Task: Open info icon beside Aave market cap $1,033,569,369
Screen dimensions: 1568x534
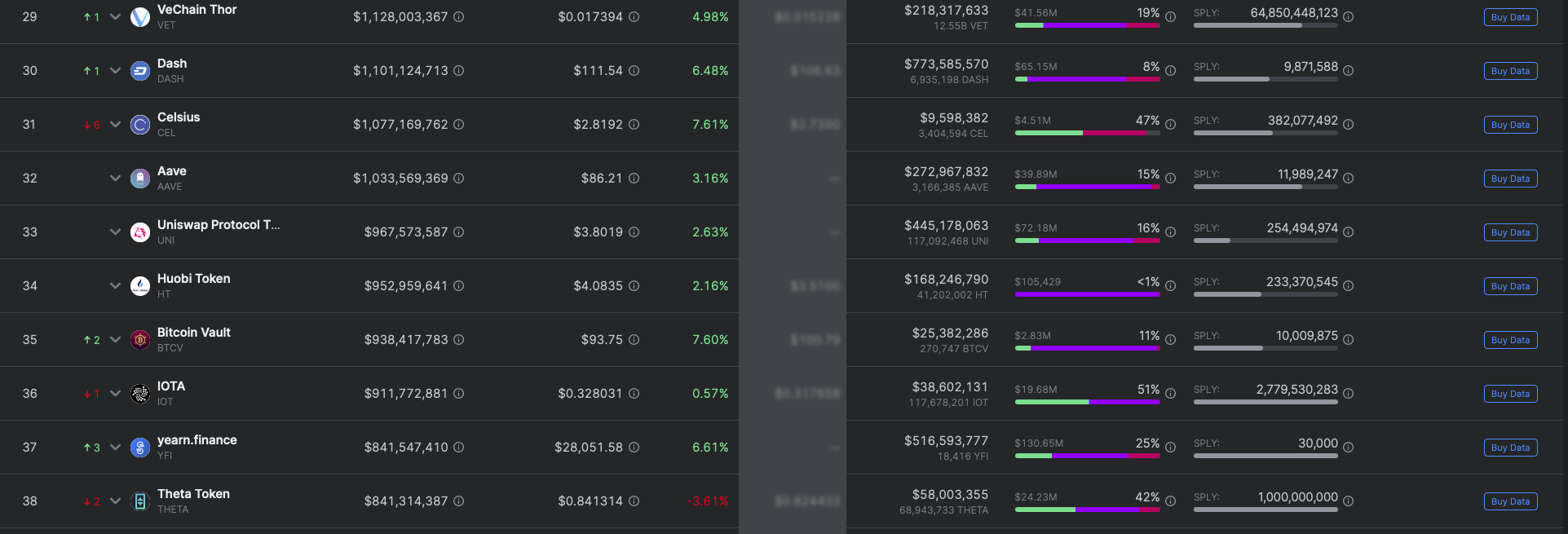Action: point(459,179)
